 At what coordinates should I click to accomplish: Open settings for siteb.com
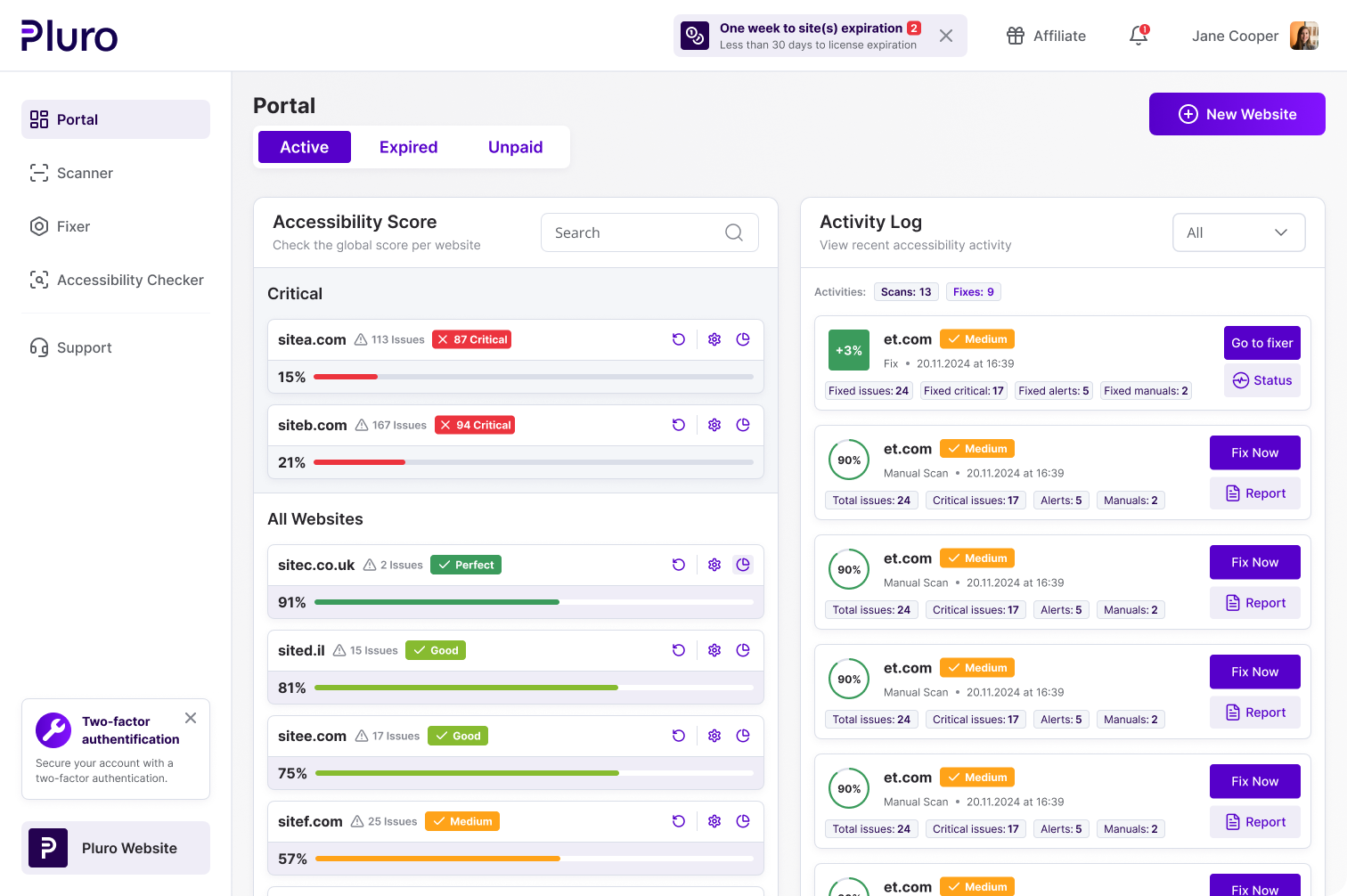pyautogui.click(x=714, y=425)
